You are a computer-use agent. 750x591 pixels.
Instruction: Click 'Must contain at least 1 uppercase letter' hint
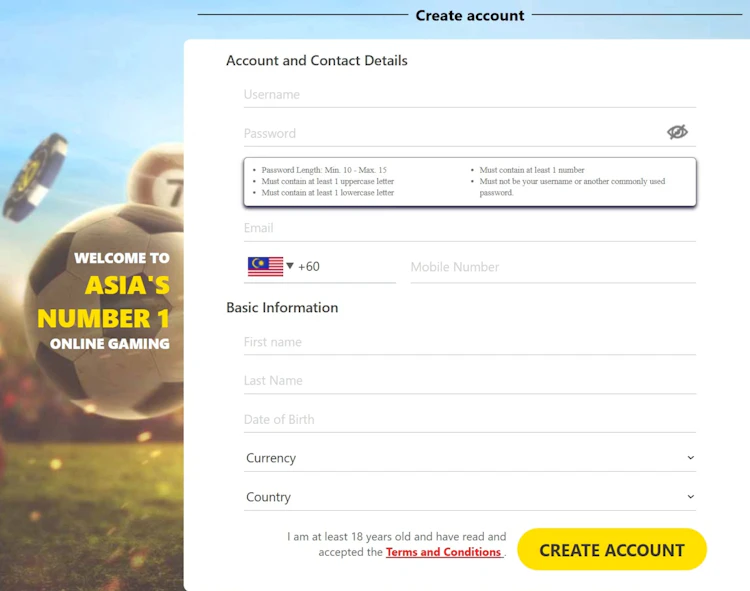[328, 181]
